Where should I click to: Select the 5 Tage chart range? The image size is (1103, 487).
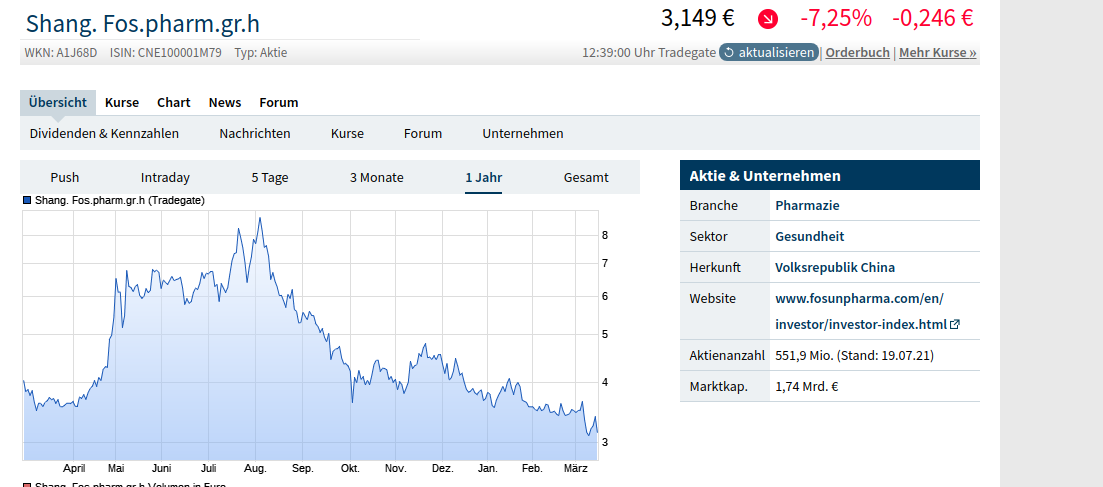(x=270, y=177)
